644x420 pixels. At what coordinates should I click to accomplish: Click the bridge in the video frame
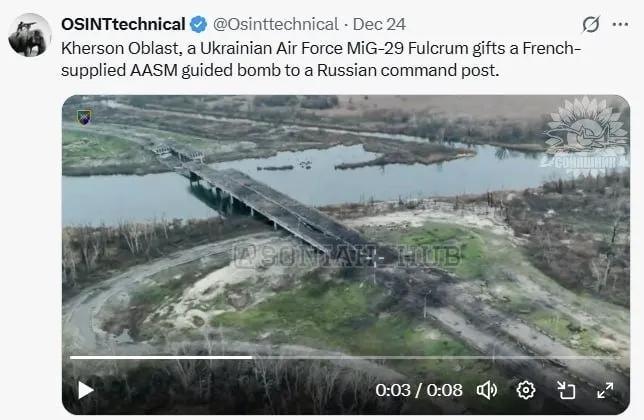263,201
